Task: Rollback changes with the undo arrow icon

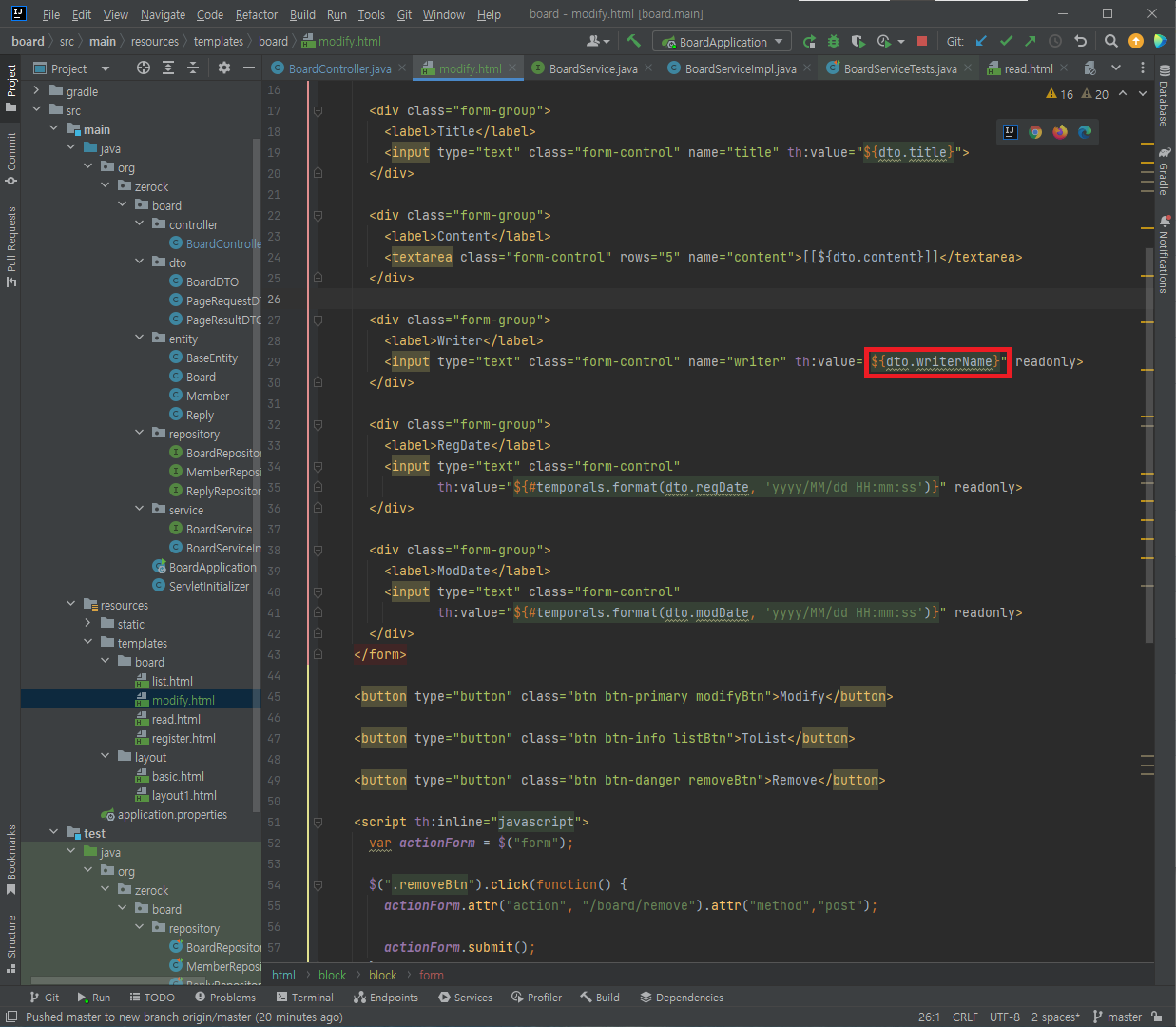Action: pyautogui.click(x=1080, y=41)
